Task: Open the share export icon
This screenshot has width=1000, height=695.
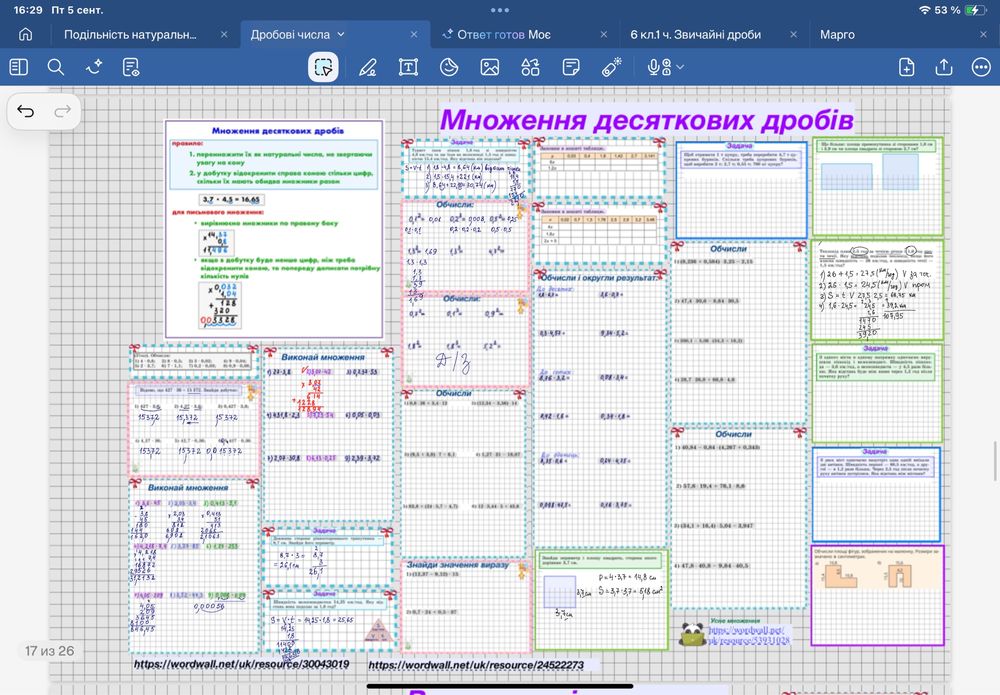Action: [944, 67]
